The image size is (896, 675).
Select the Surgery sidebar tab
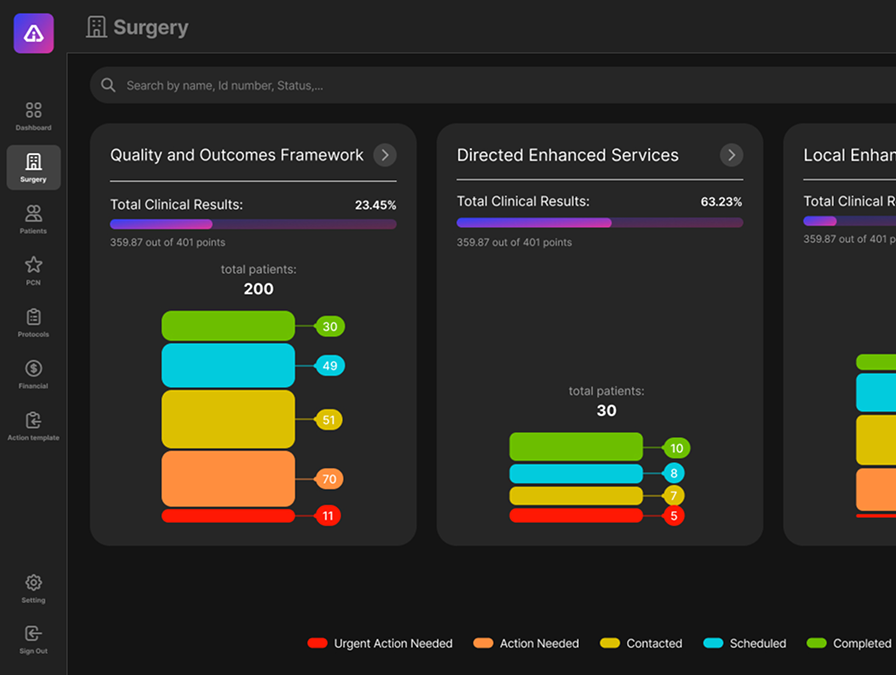33,167
